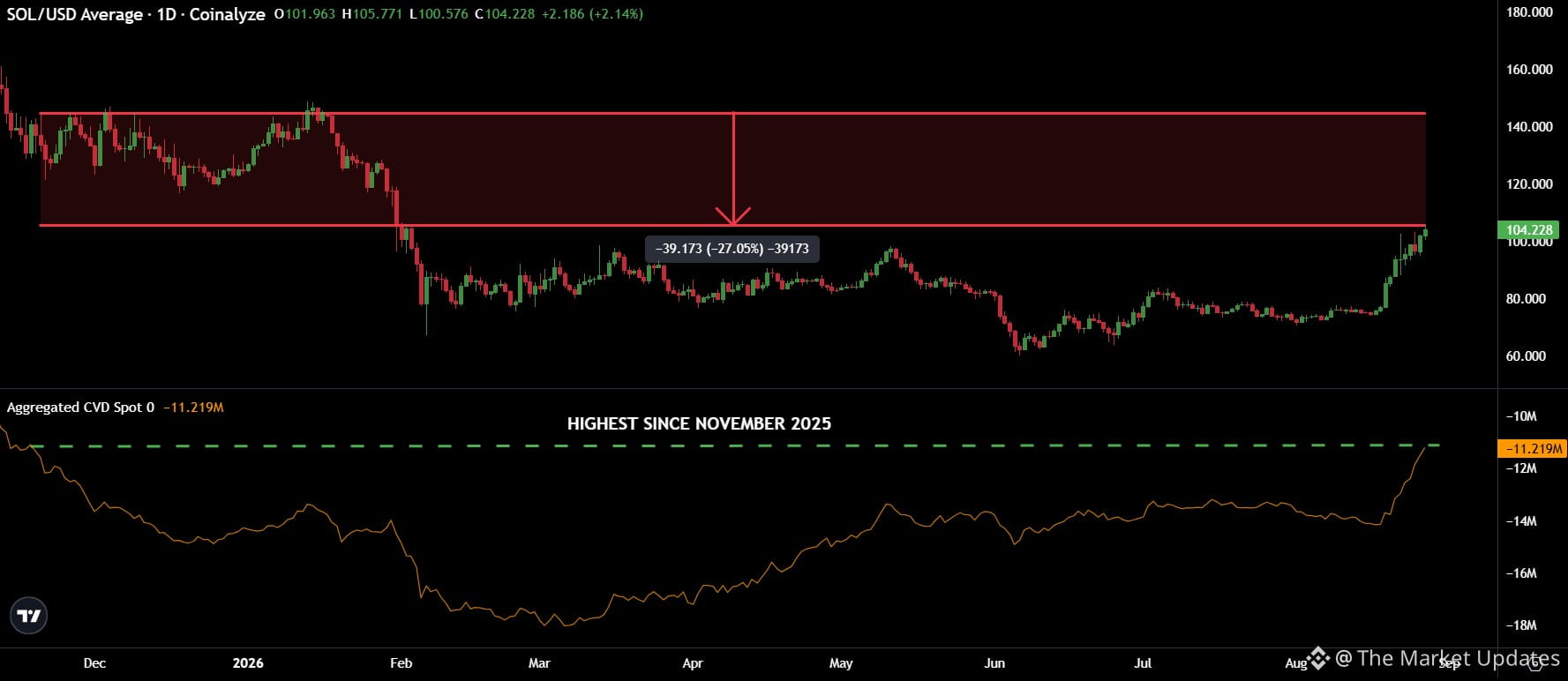Click the −10M CVD axis label
Image resolution: width=1568 pixels, height=681 pixels.
click(1521, 416)
